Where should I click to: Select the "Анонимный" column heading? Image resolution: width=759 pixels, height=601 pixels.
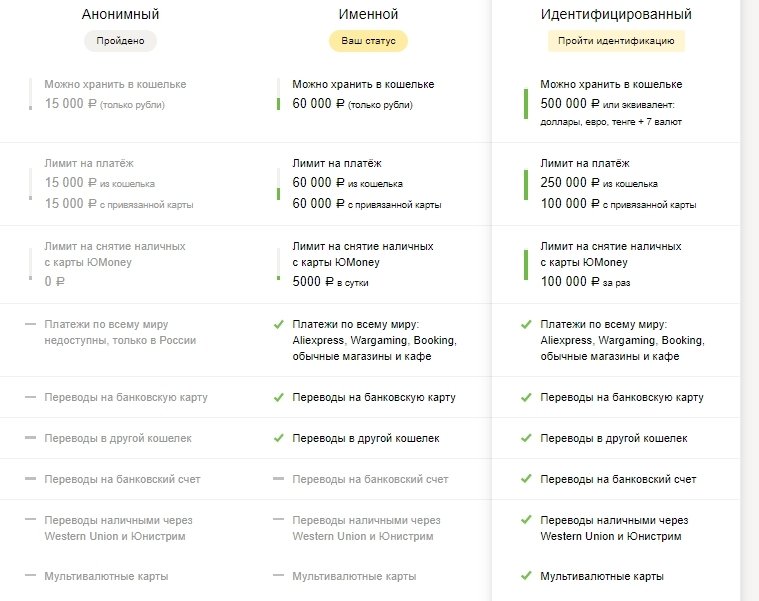[121, 15]
